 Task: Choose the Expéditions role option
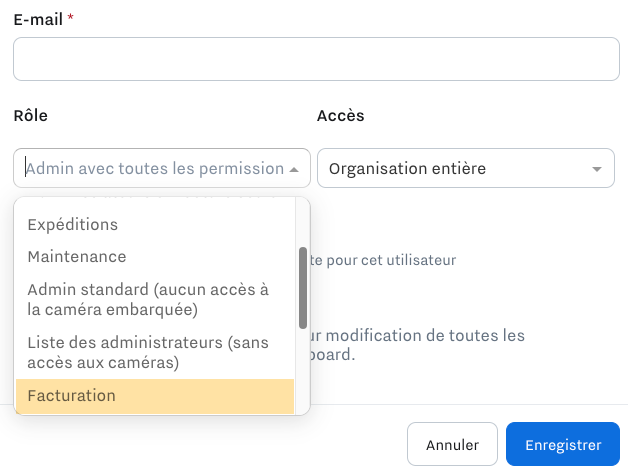[72, 224]
